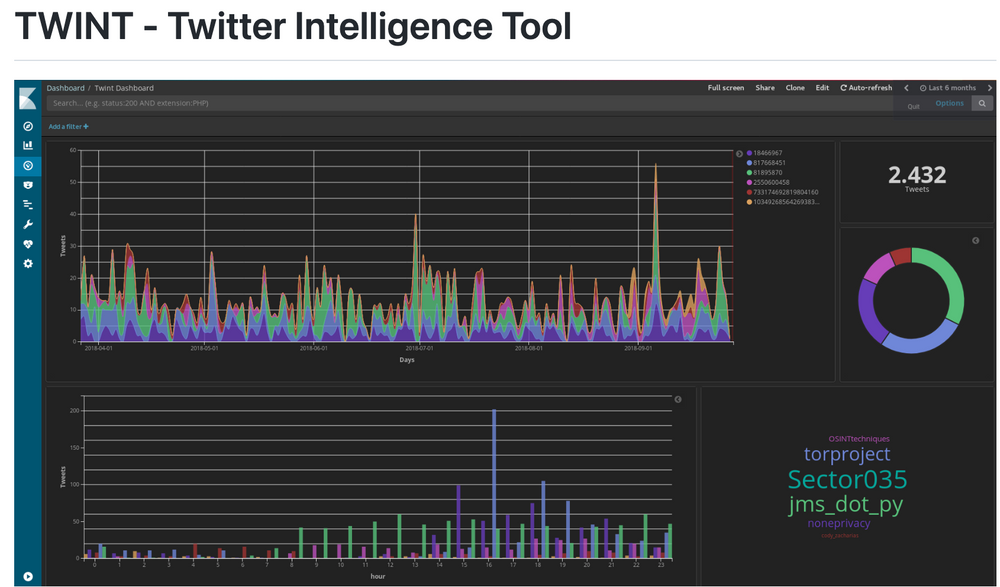This screenshot has width=1000, height=587.
Task: Select the highlighted Dashboard clock icon
Action: (27, 165)
